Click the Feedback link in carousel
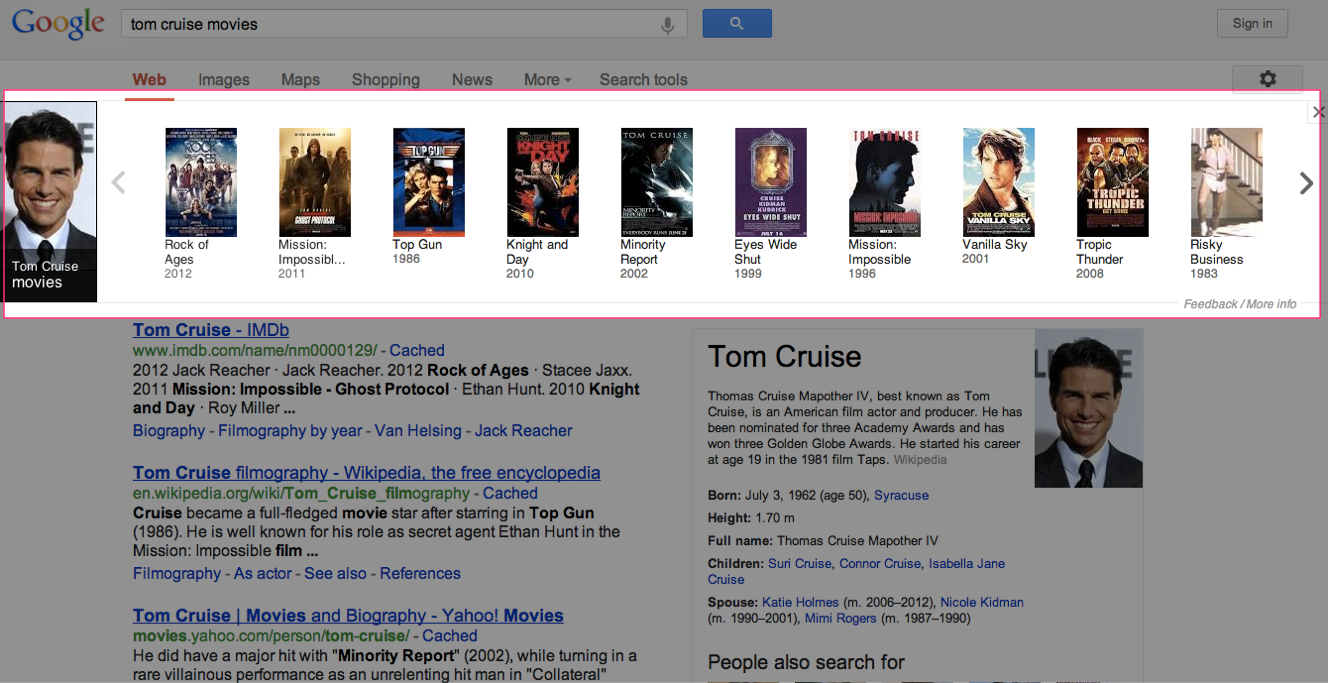 [x=1210, y=304]
